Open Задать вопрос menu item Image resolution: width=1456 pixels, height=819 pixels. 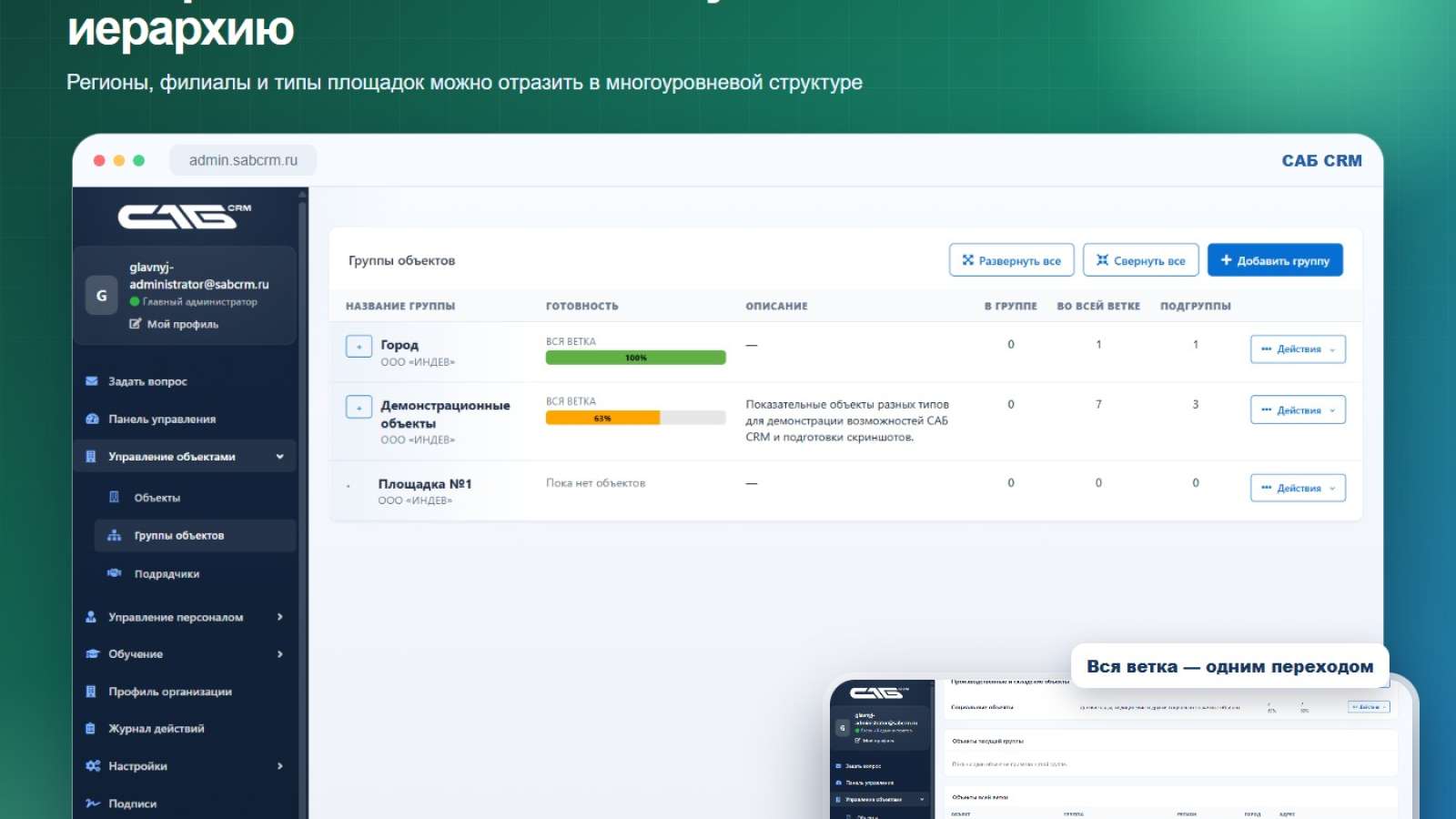point(185,381)
